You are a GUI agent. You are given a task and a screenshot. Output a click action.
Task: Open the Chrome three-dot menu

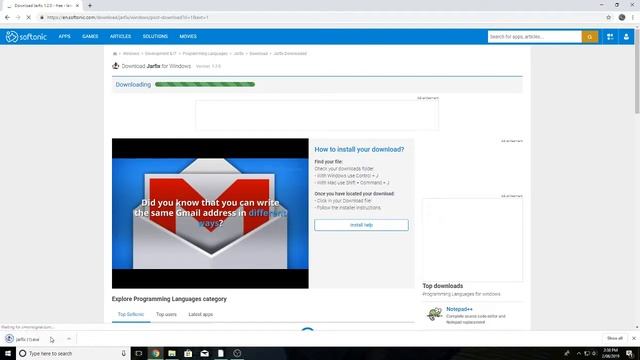(x=633, y=18)
